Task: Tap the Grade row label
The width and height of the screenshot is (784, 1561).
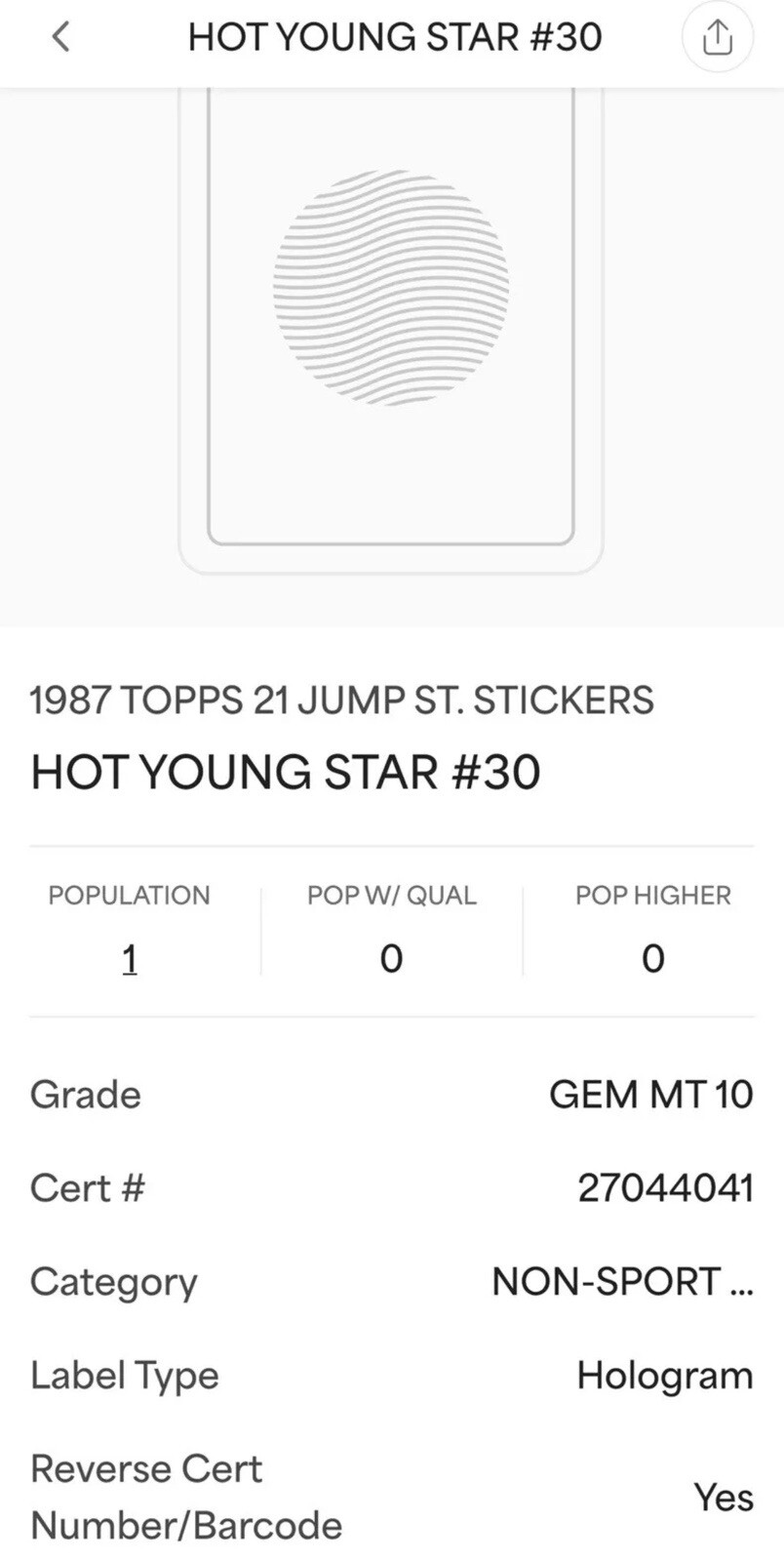Action: [86, 1095]
